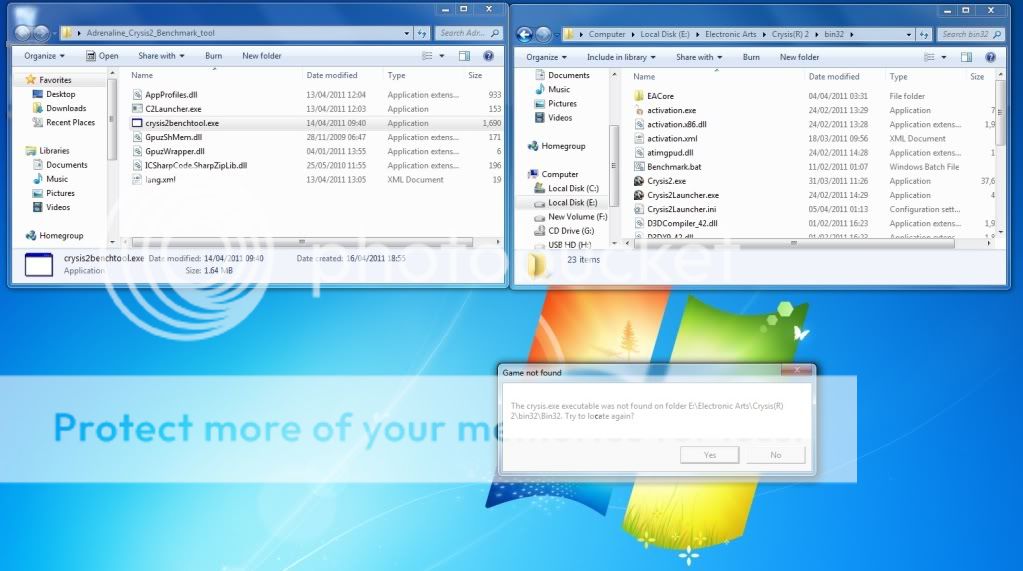The image size is (1023, 571).
Task: Click New folder in bin32 window toolbar
Action: (x=799, y=57)
